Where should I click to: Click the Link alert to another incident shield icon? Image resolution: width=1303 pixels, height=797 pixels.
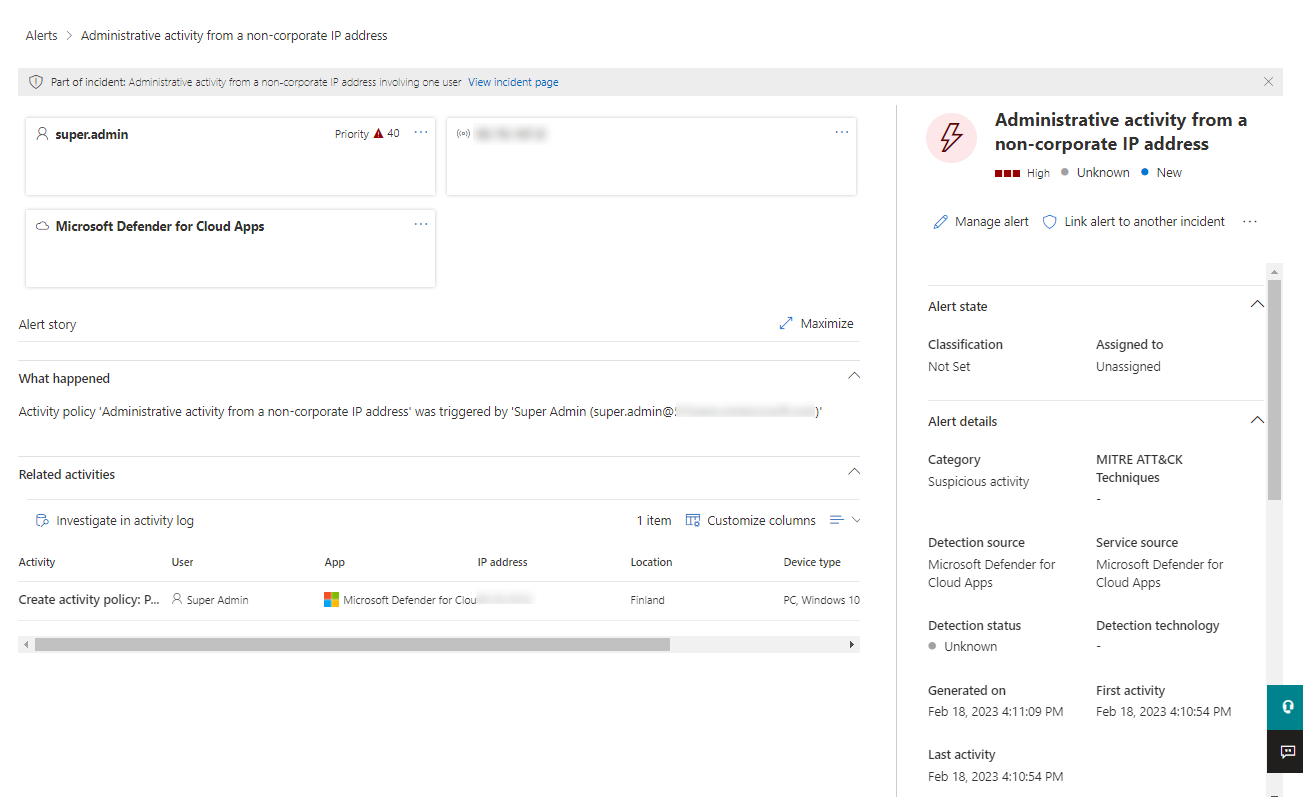(1049, 222)
